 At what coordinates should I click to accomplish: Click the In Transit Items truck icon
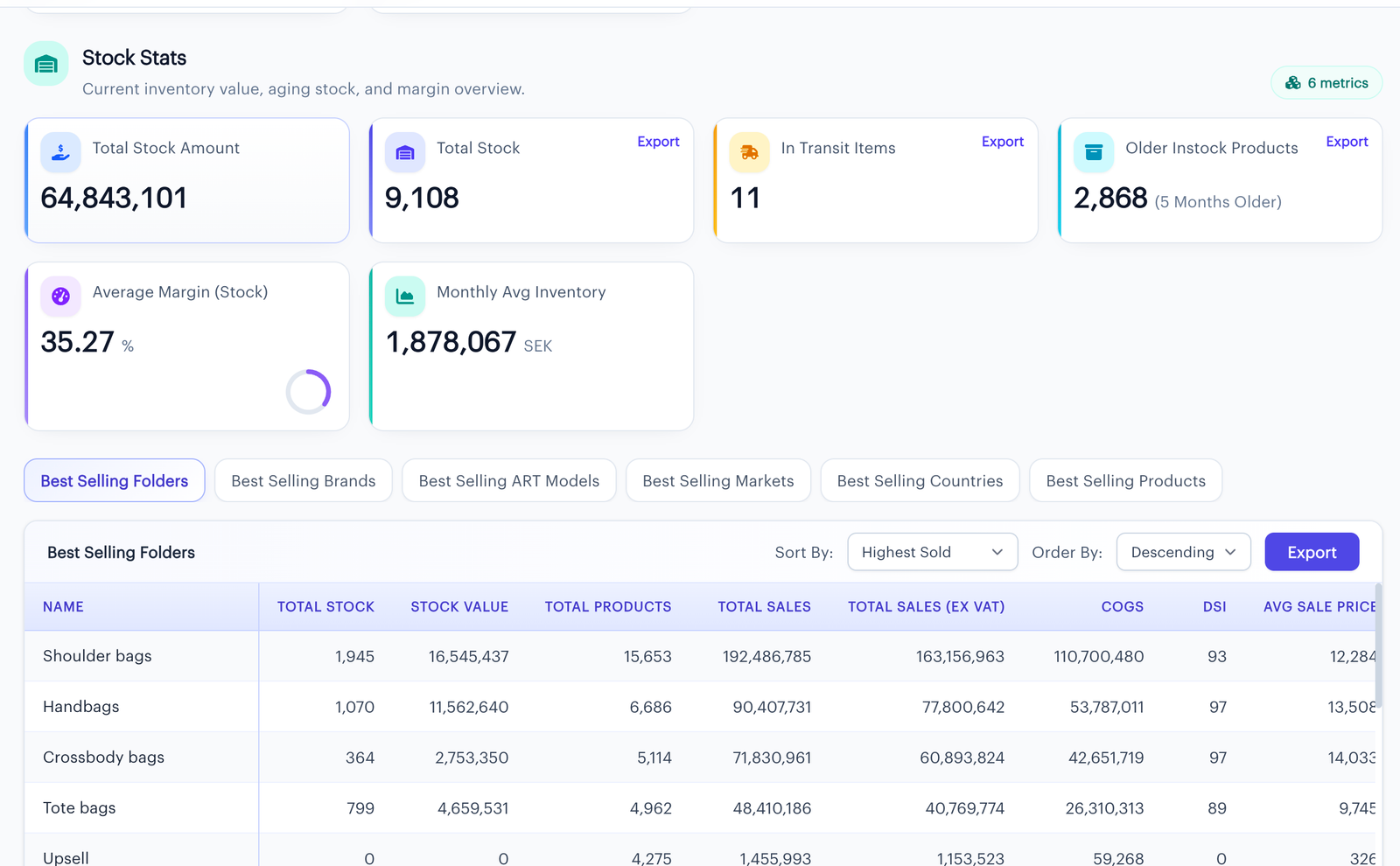coord(749,152)
